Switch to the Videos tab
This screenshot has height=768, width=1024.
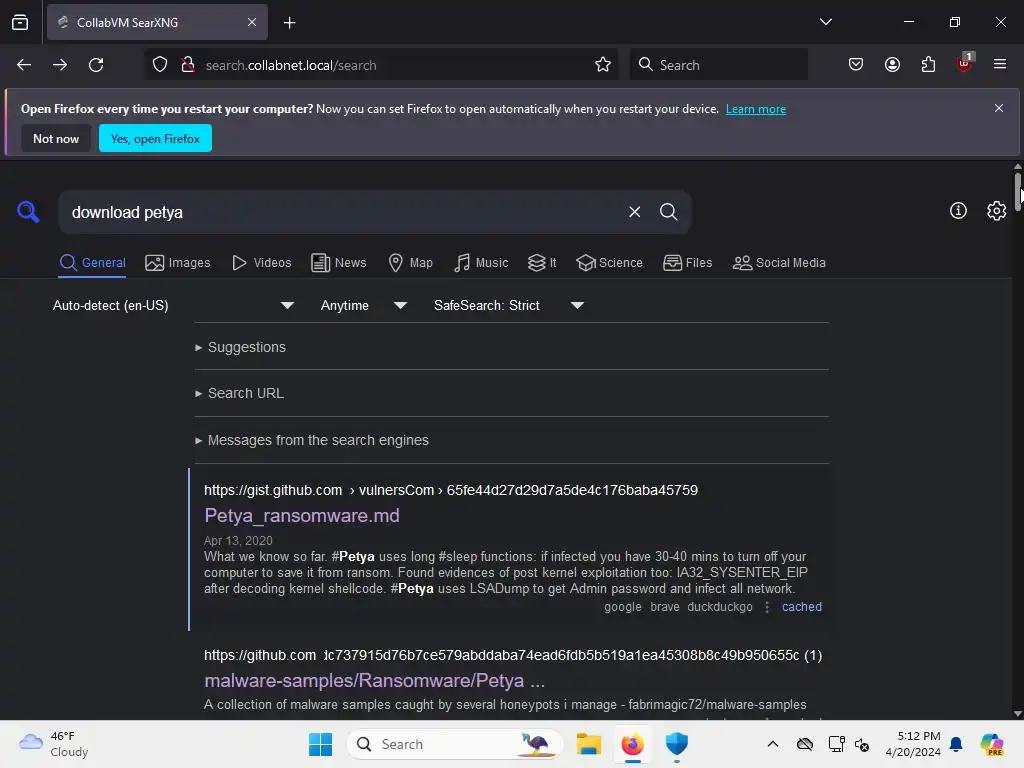(x=262, y=263)
